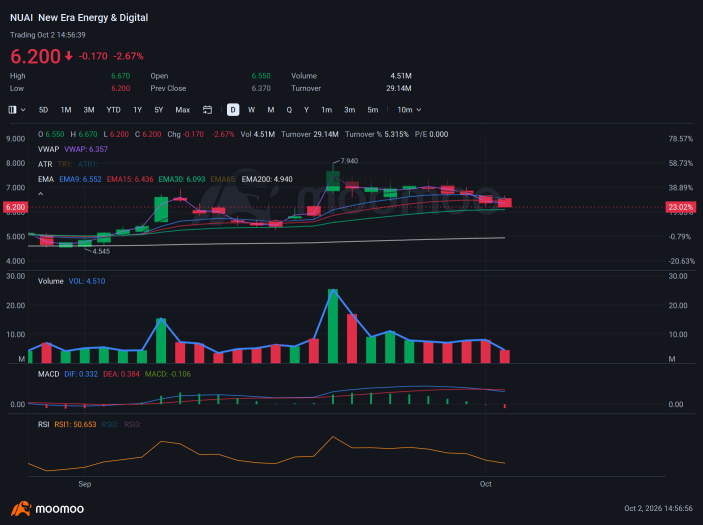Click the DEA: 0.384 value

click(121, 374)
